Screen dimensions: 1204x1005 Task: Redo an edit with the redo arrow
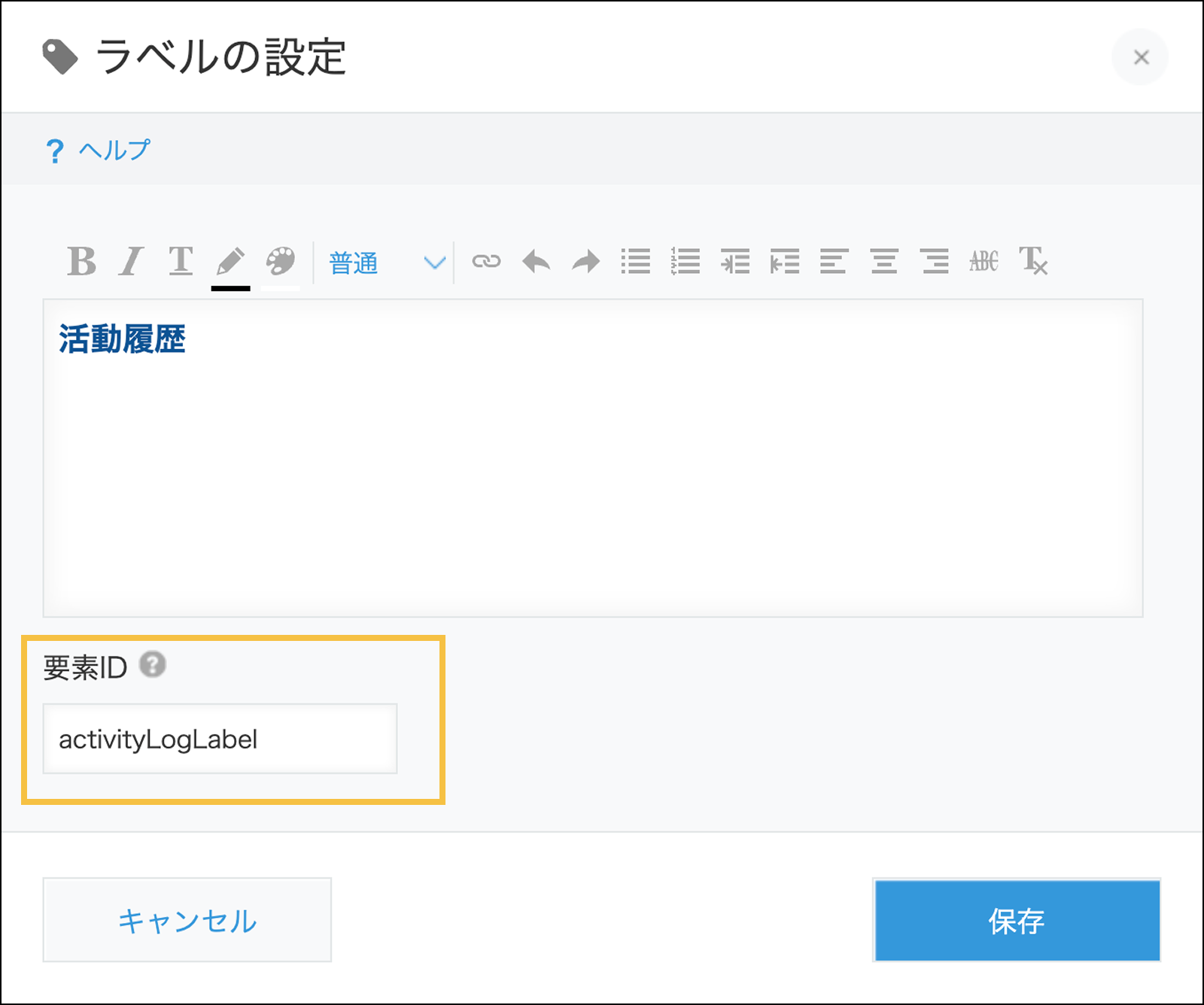585,262
